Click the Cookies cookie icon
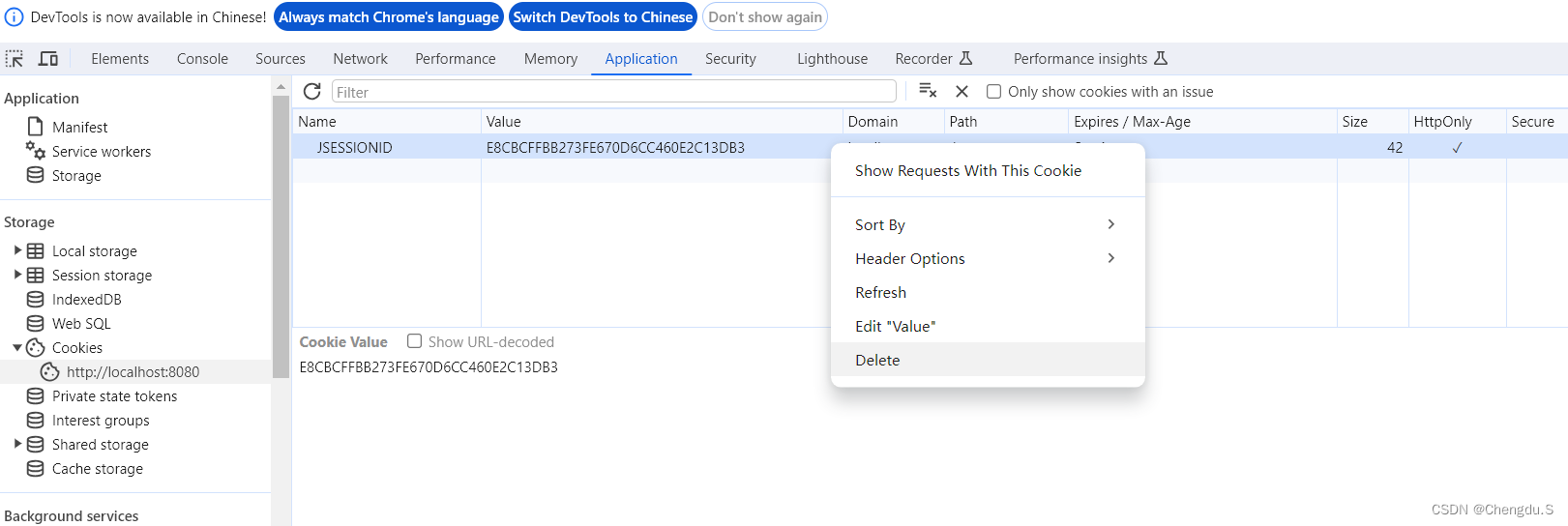The height and width of the screenshot is (526, 1568). [x=36, y=347]
